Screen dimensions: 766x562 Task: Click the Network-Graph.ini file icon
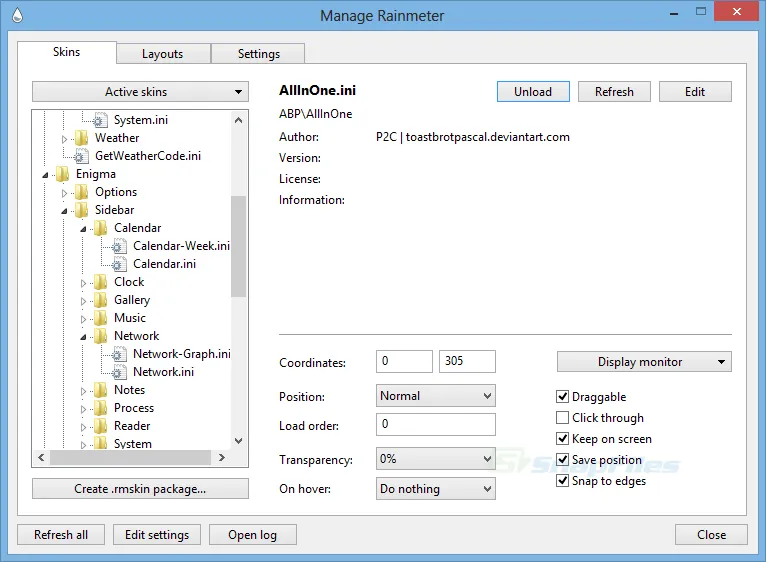coord(119,354)
